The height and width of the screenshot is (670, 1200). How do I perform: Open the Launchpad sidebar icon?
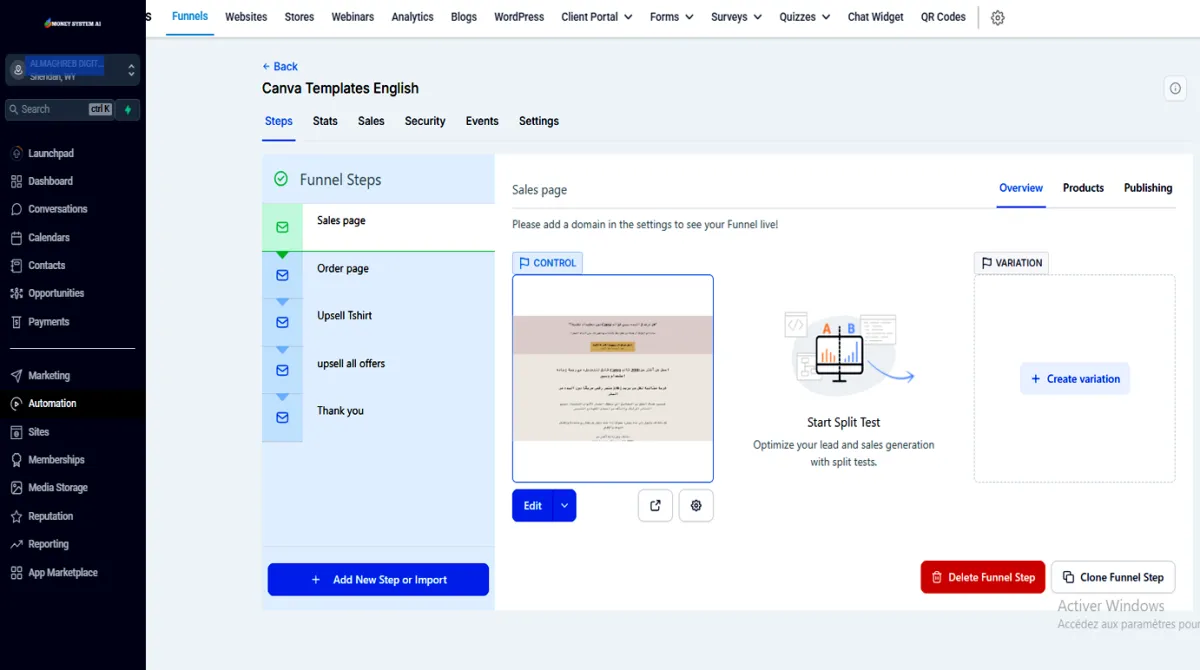click(x=16, y=154)
